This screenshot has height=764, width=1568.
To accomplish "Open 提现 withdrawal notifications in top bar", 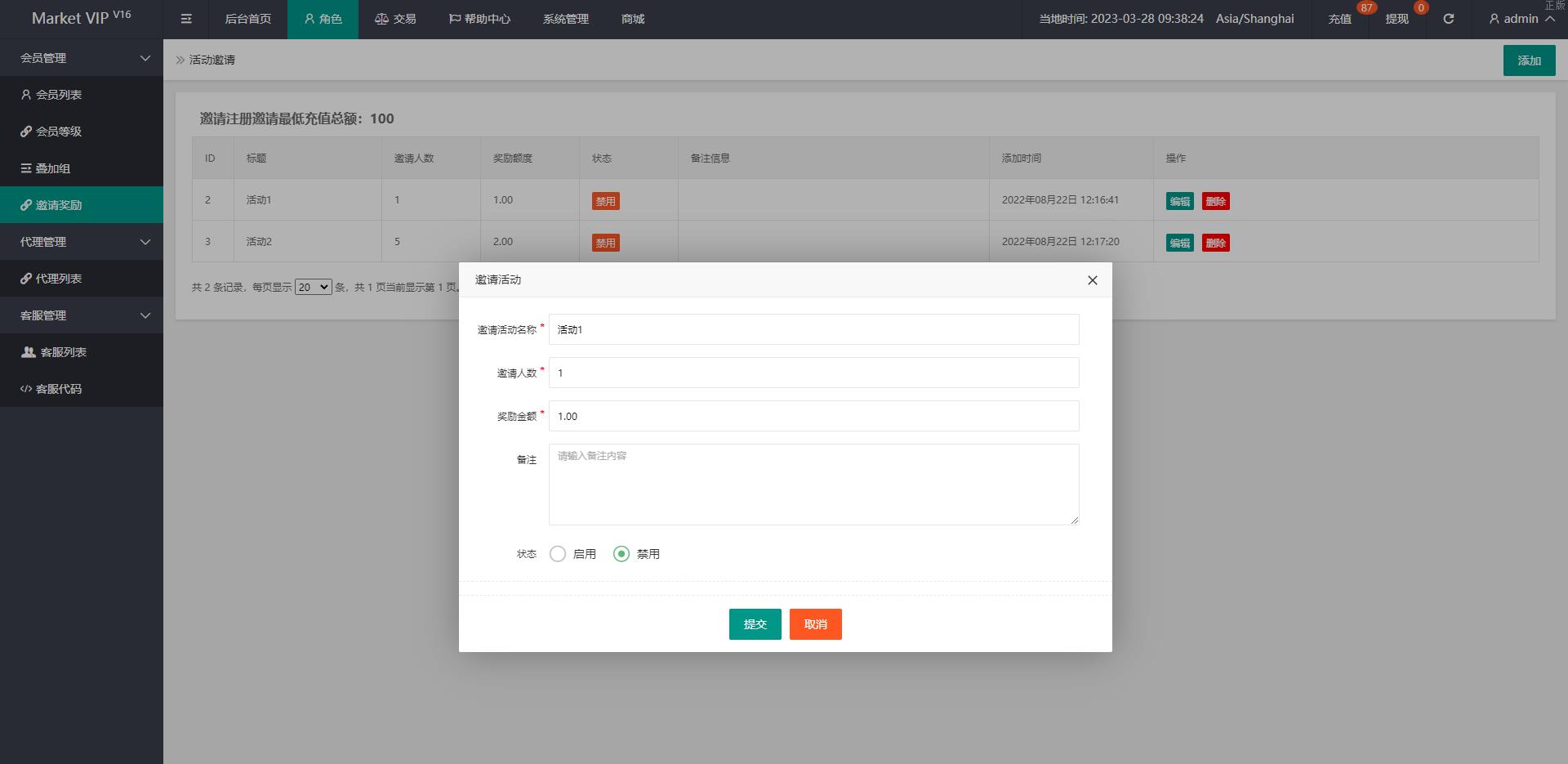I will (x=1396, y=19).
